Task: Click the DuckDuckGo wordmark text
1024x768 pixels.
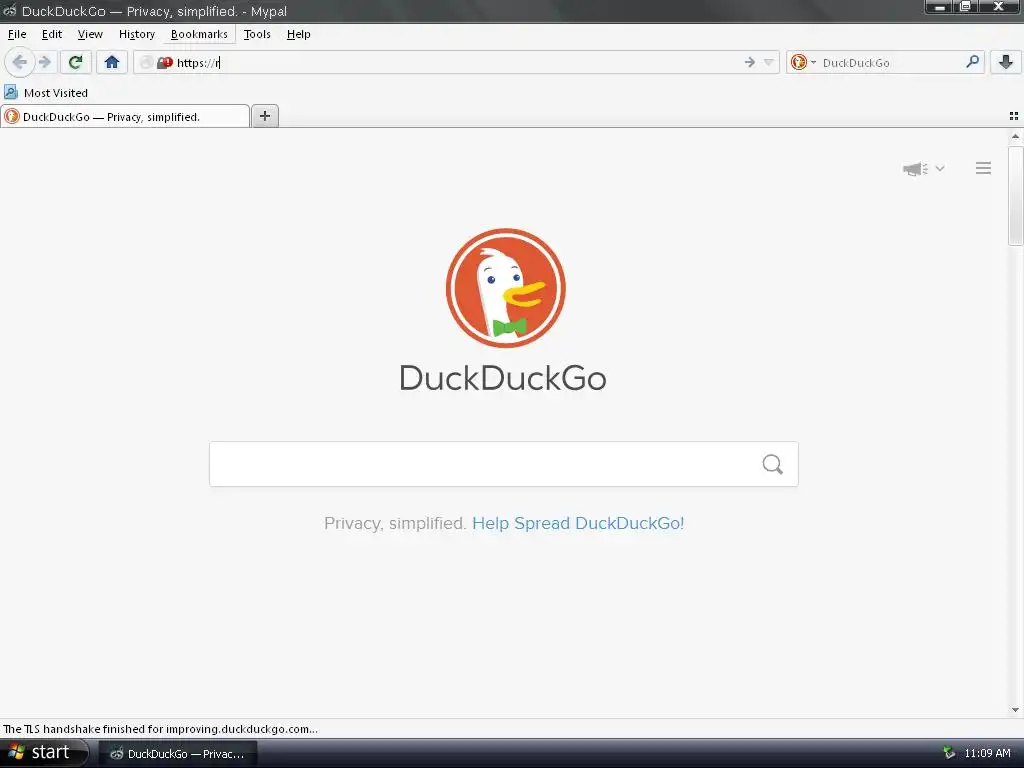Action: (x=503, y=378)
